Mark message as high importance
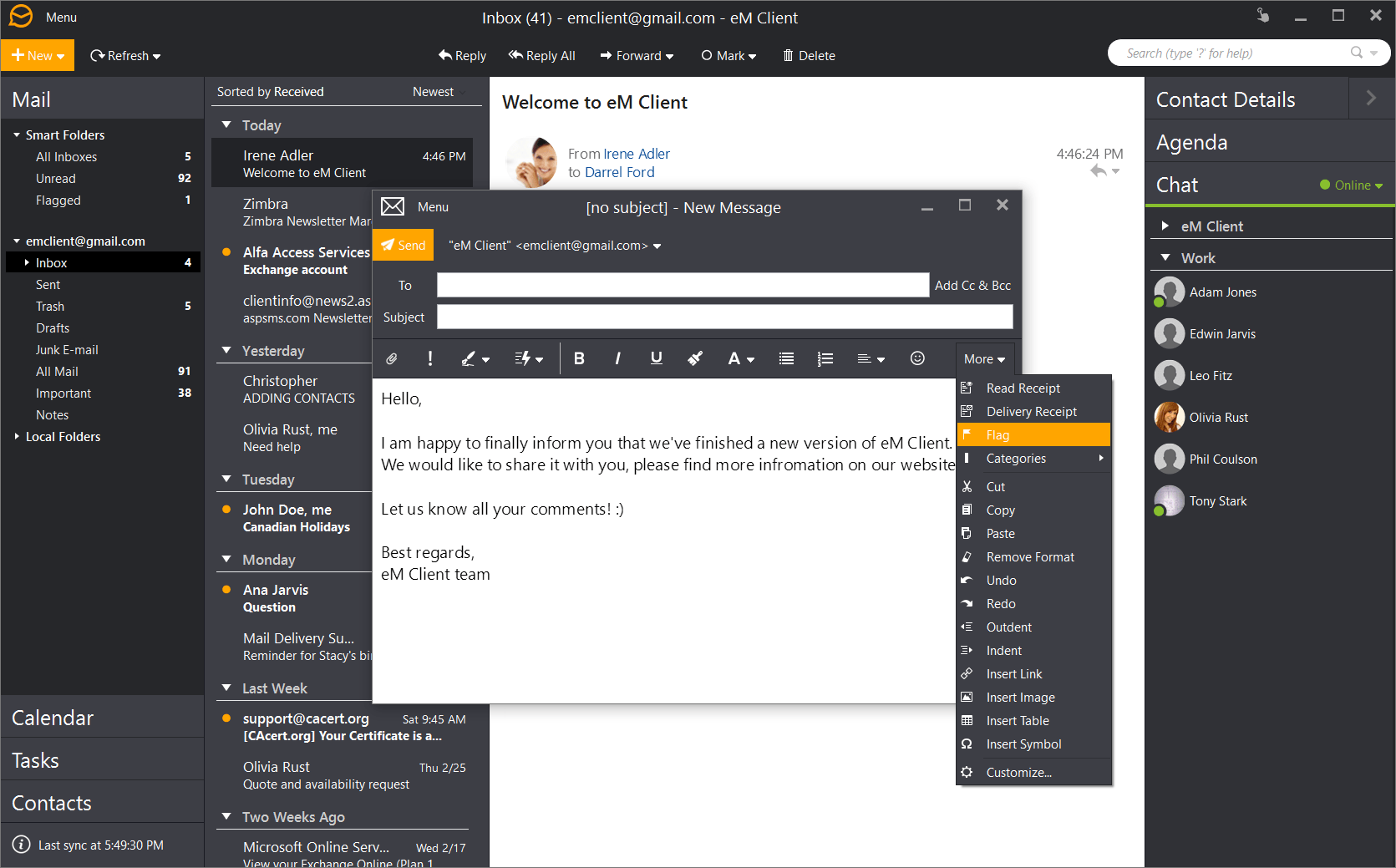Viewport: 1396px width, 868px height. 429,358
